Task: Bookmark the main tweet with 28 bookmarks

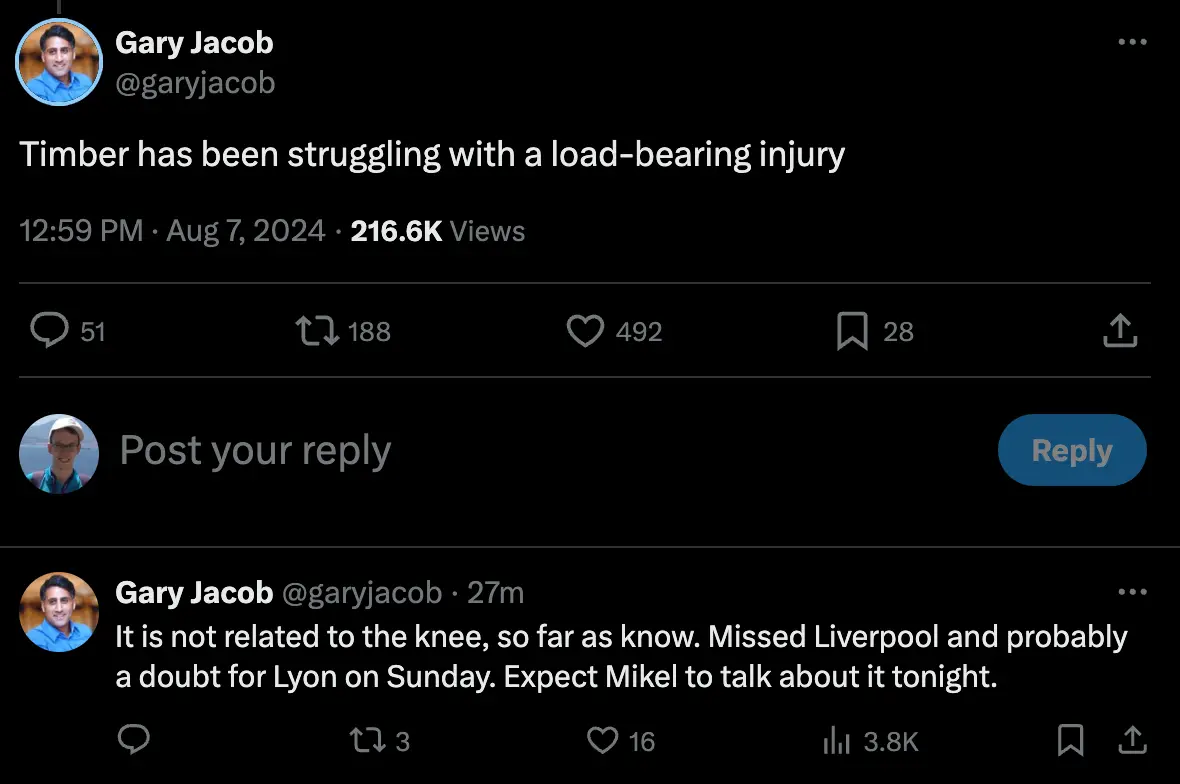Action: 851,331
